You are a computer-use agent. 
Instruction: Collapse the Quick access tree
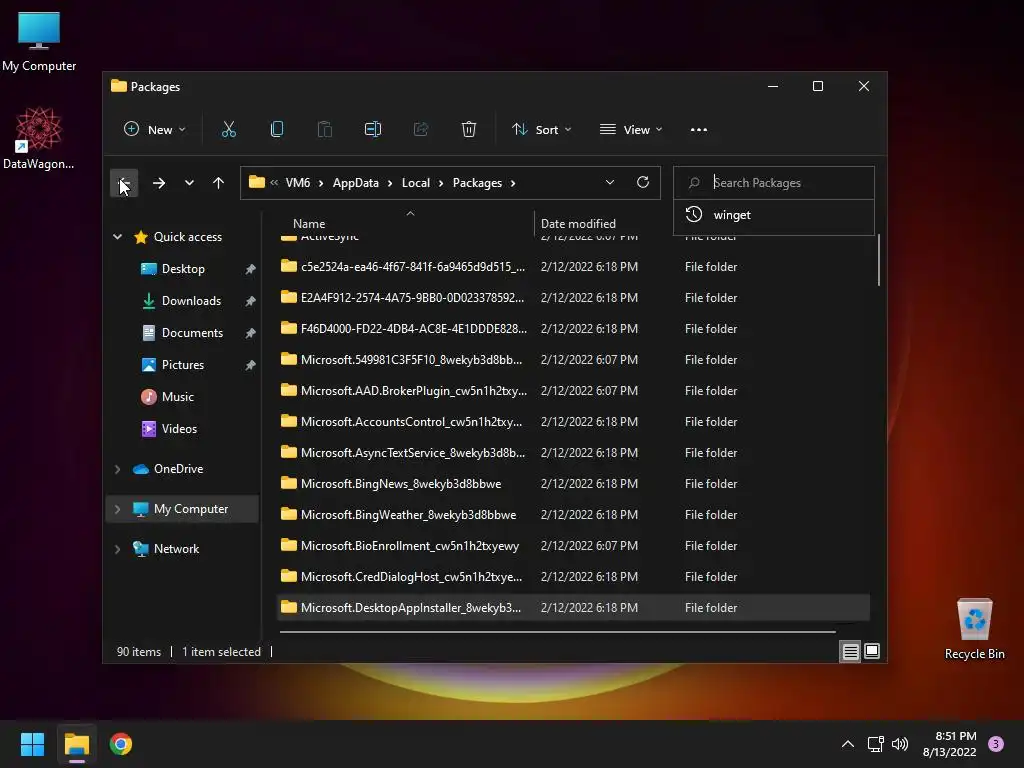[x=118, y=236]
